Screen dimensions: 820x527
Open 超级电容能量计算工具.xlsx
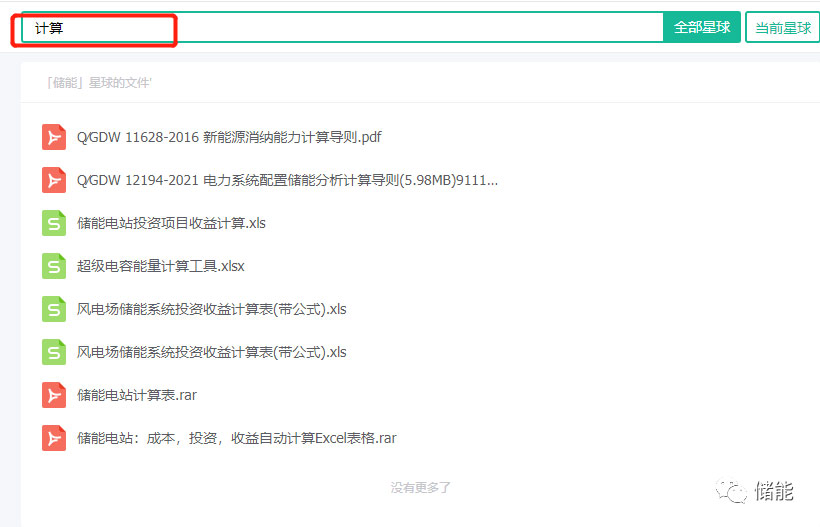pyautogui.click(x=161, y=266)
